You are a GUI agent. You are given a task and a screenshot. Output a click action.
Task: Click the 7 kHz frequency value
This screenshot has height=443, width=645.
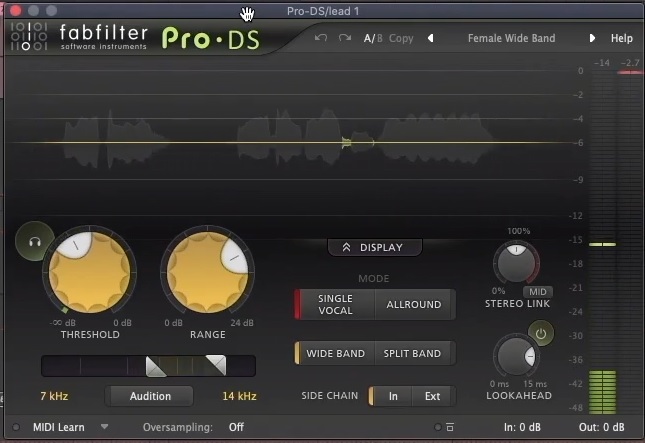tap(54, 396)
